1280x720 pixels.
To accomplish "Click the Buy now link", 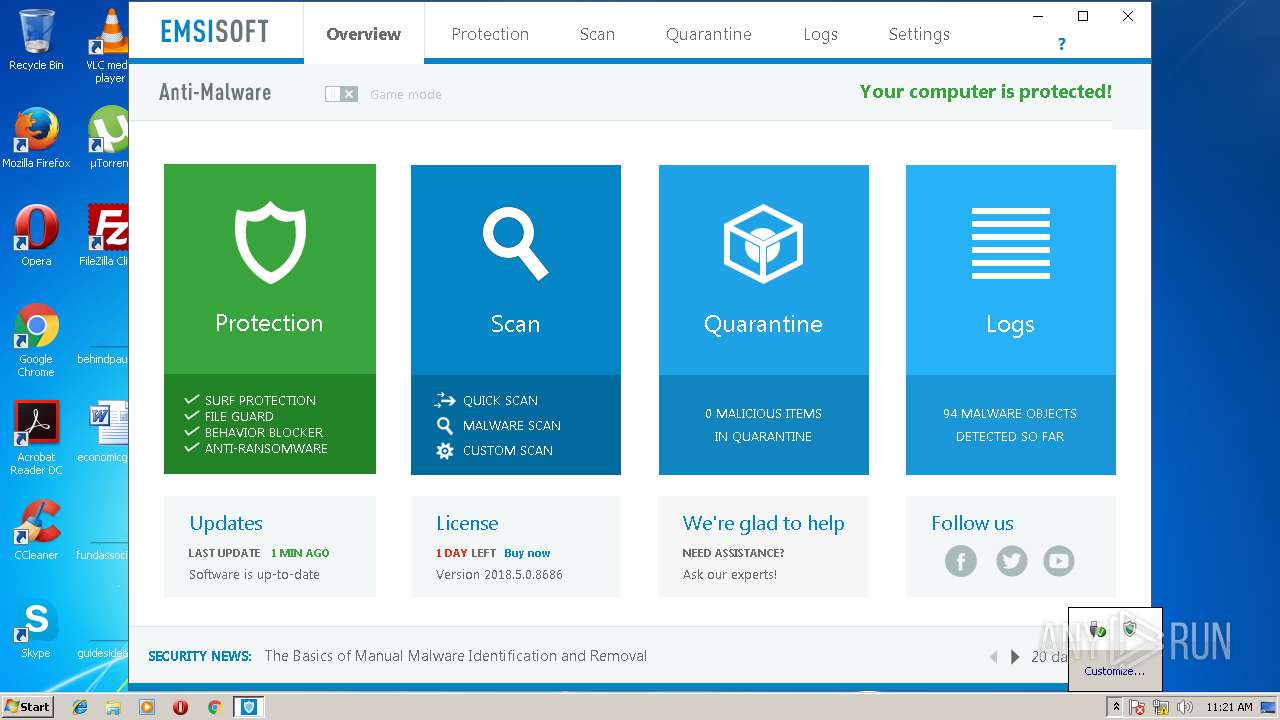I will pos(527,553).
